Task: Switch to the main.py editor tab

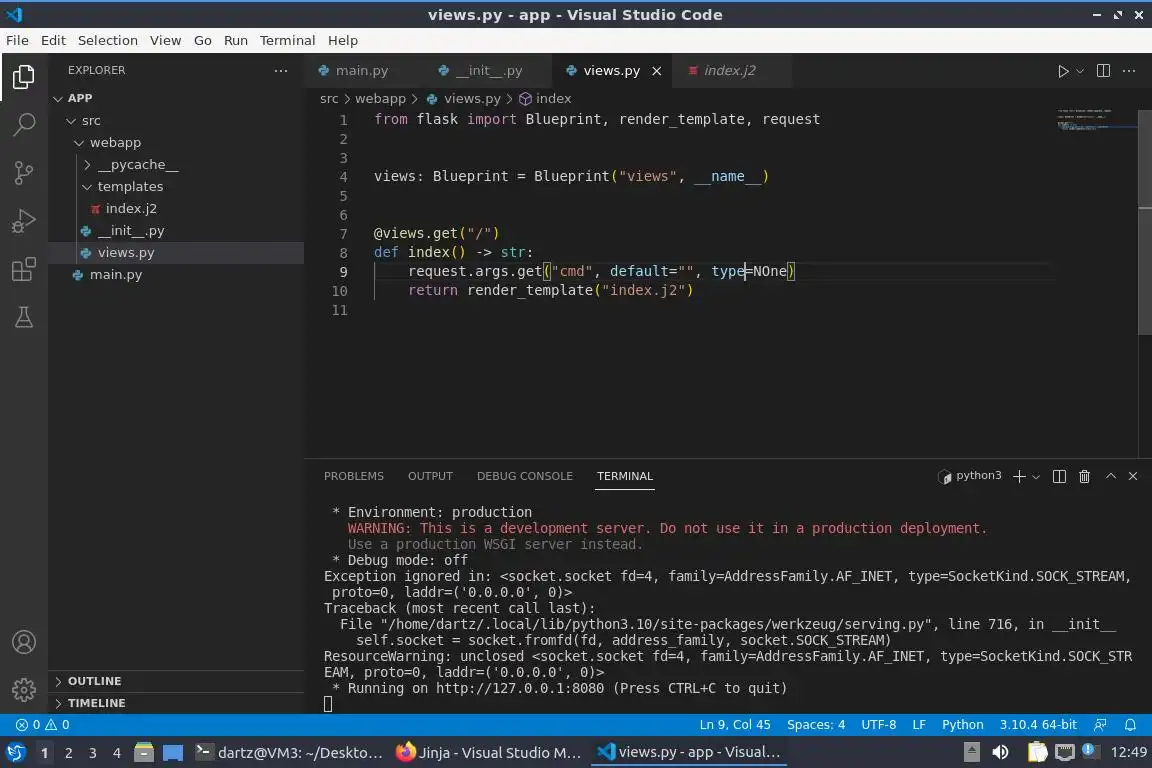Action: tap(361, 71)
